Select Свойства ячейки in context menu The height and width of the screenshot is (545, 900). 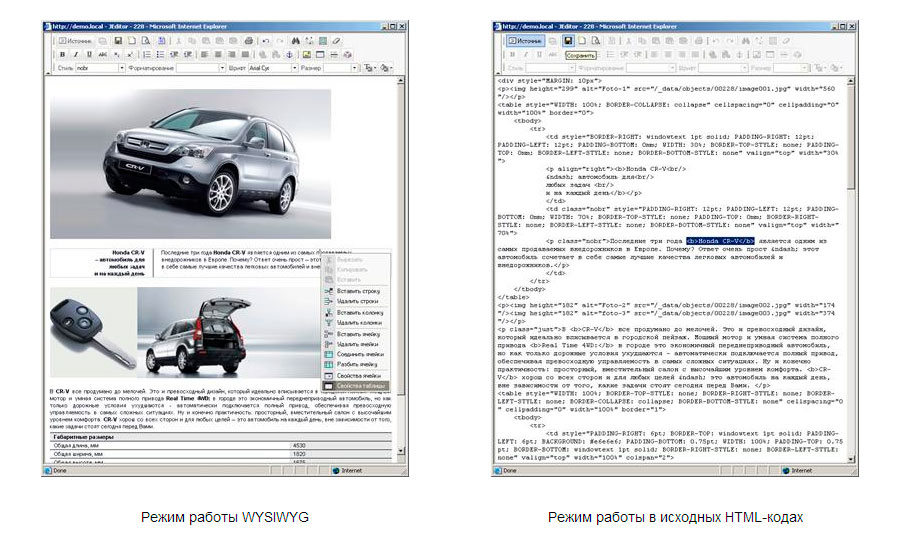pos(356,376)
